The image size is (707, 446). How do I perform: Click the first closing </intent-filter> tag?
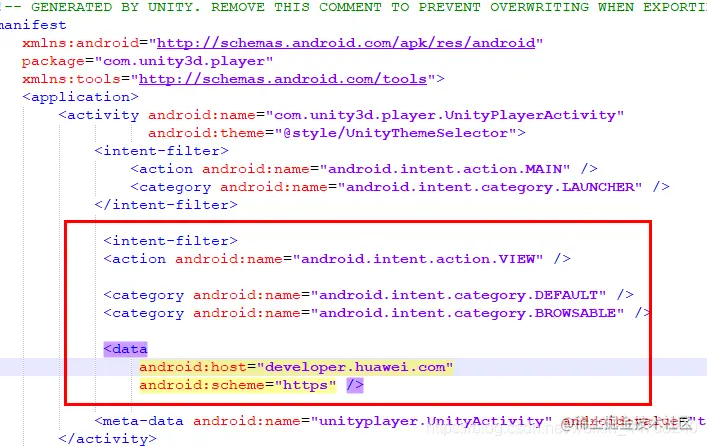pos(165,205)
